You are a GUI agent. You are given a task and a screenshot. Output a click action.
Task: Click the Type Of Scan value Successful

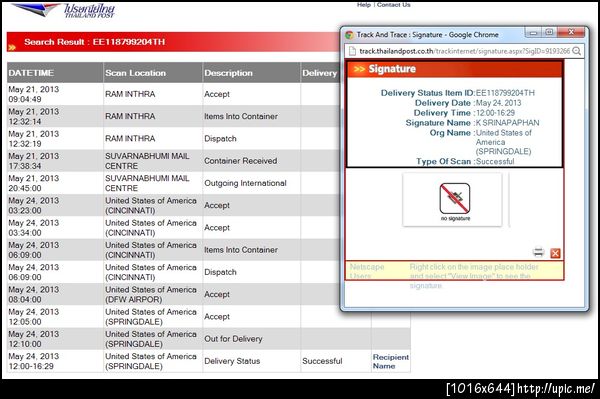tap(495, 161)
